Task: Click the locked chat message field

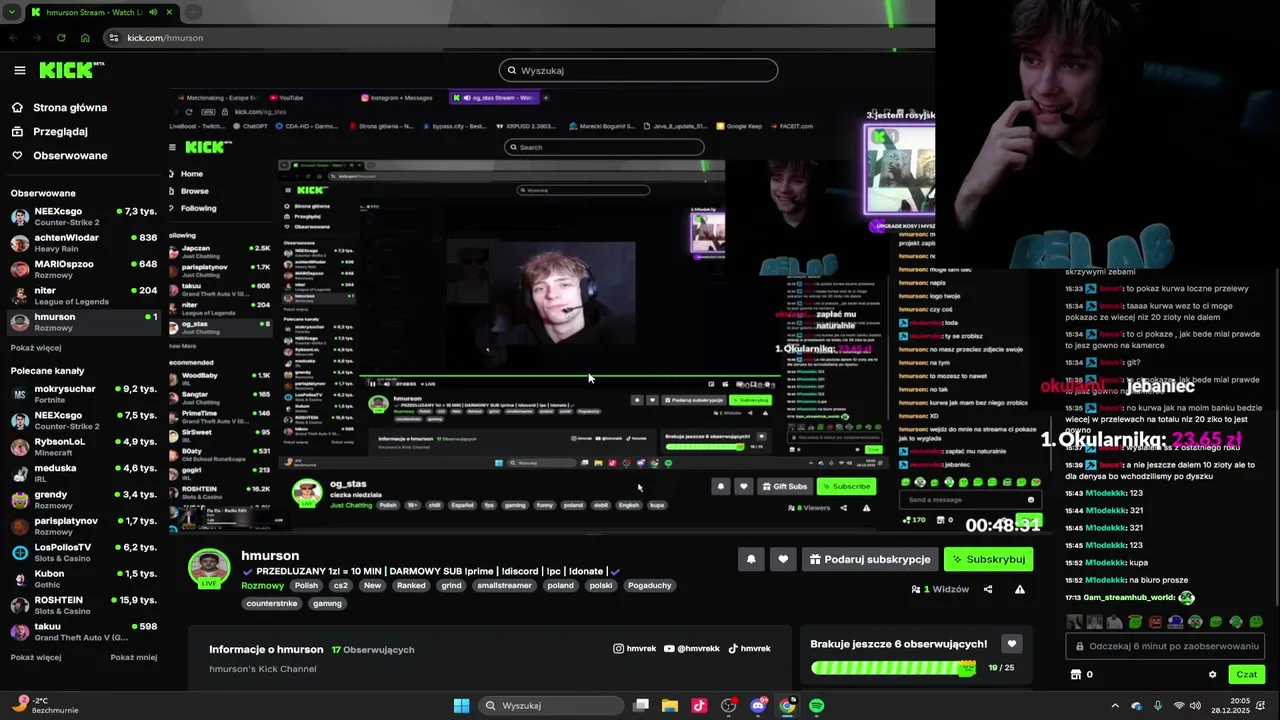Action: 1166,646
